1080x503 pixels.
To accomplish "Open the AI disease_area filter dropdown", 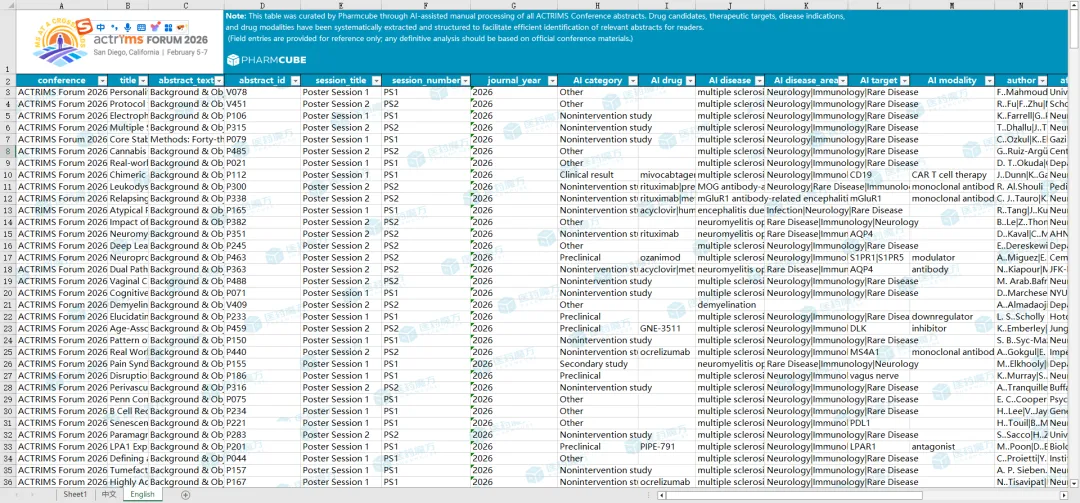I will click(842, 81).
